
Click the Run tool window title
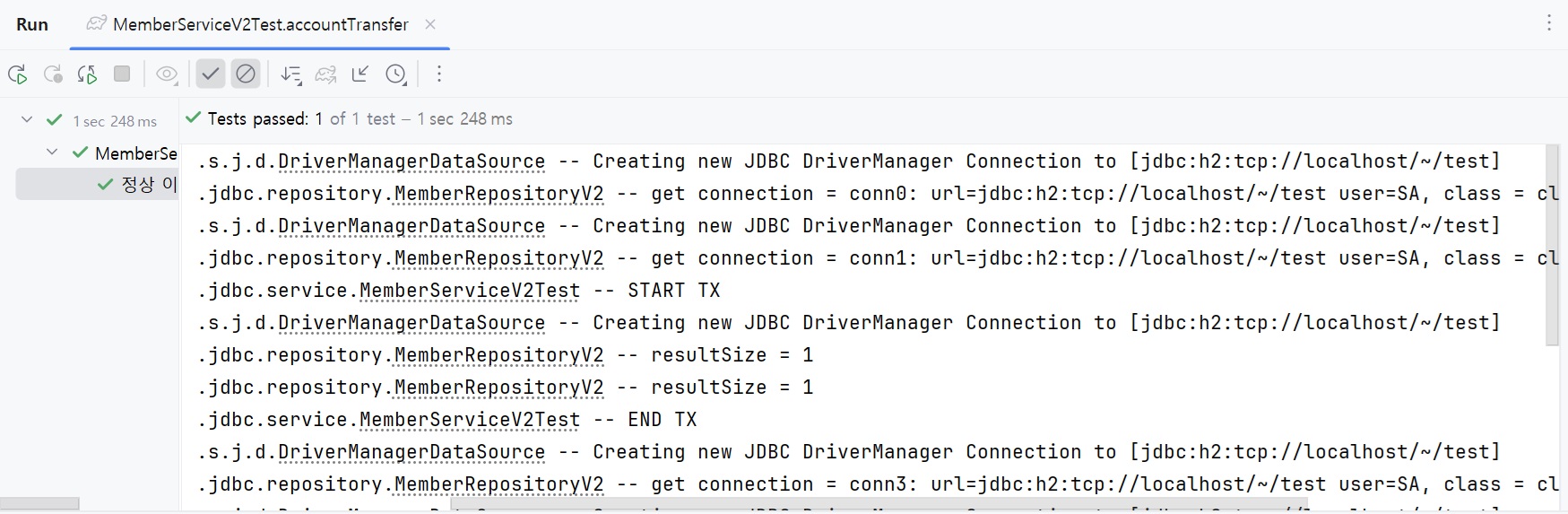tap(32, 24)
